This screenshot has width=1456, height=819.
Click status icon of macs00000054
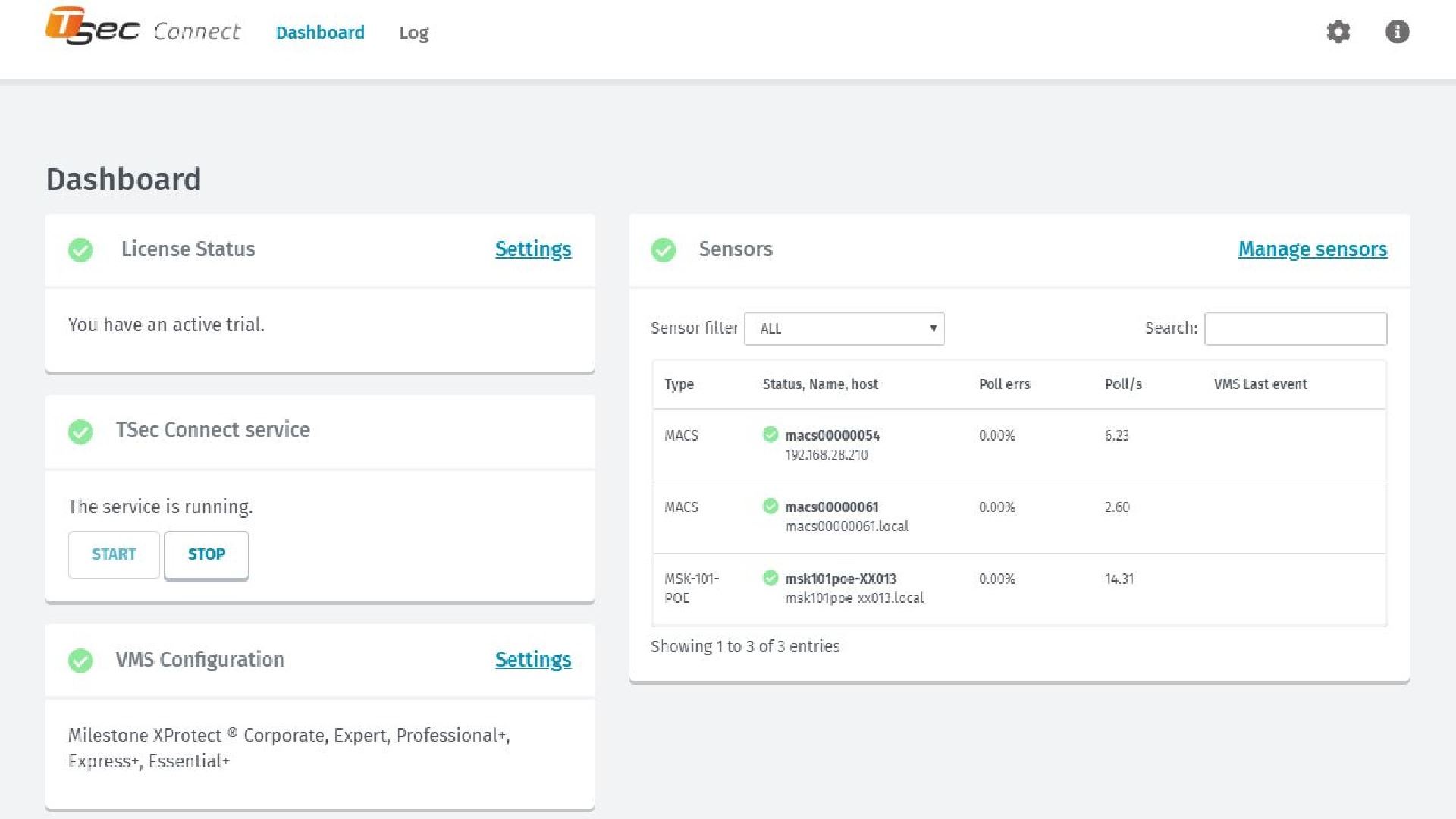[x=770, y=435]
